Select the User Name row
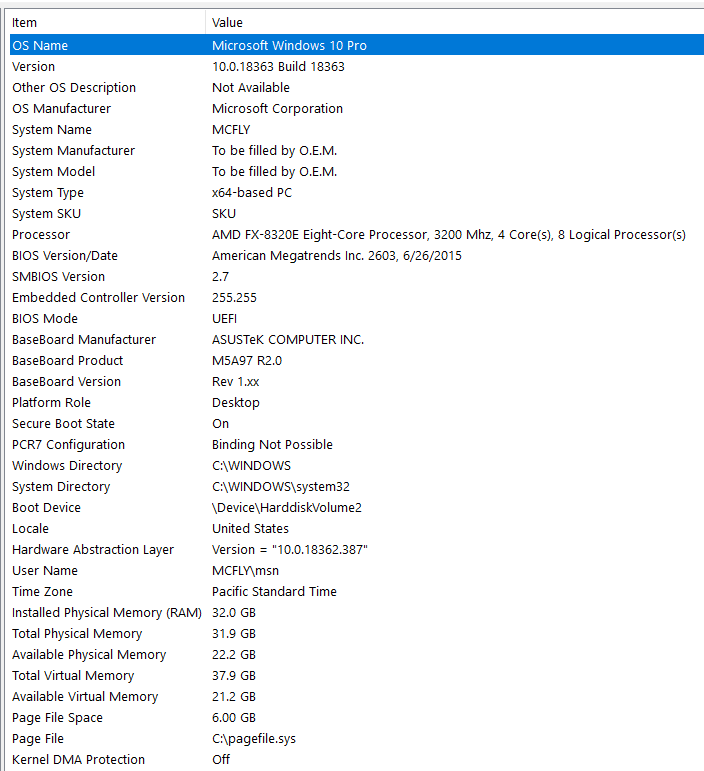 [357, 570]
